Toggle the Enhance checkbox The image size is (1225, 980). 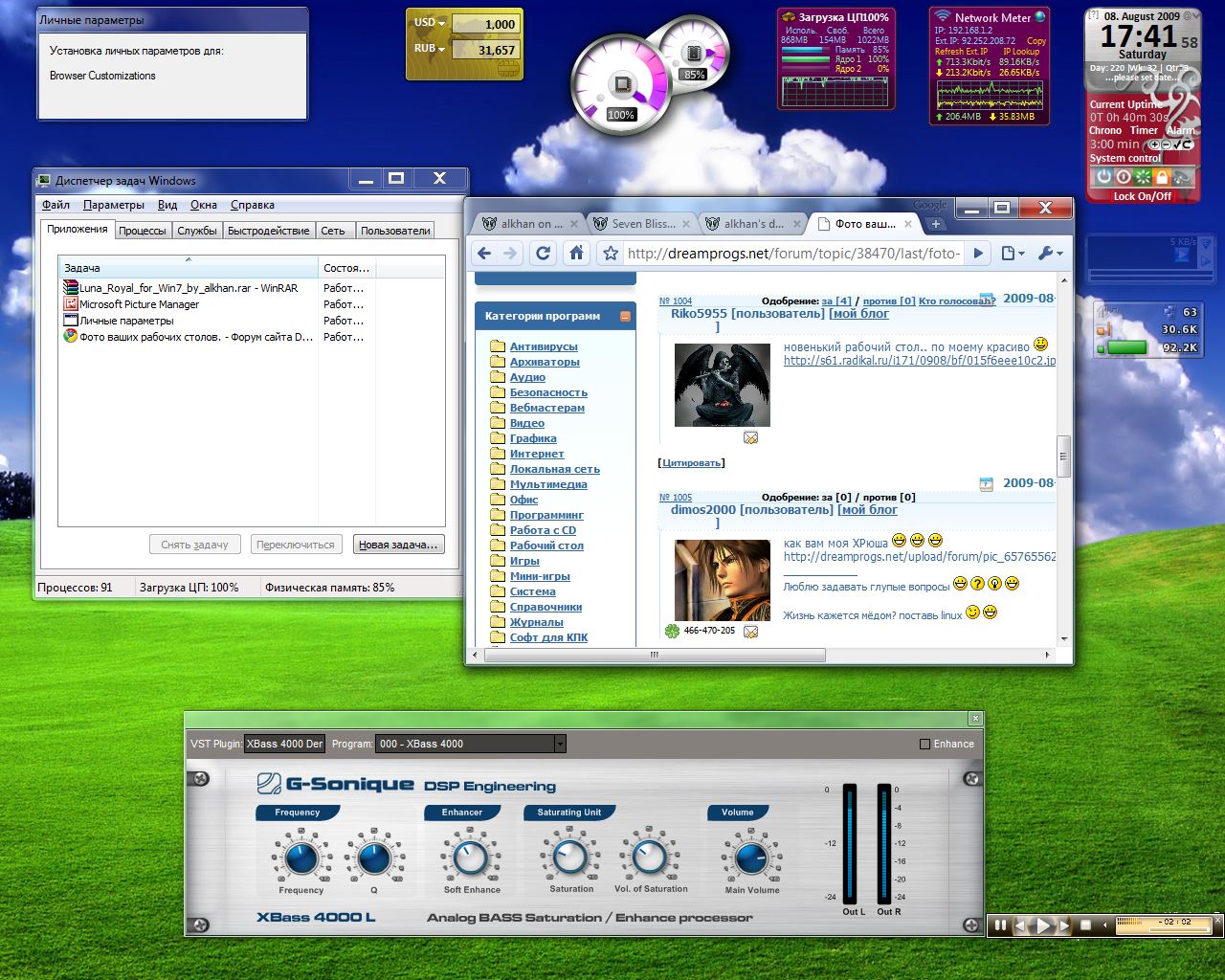[x=924, y=744]
